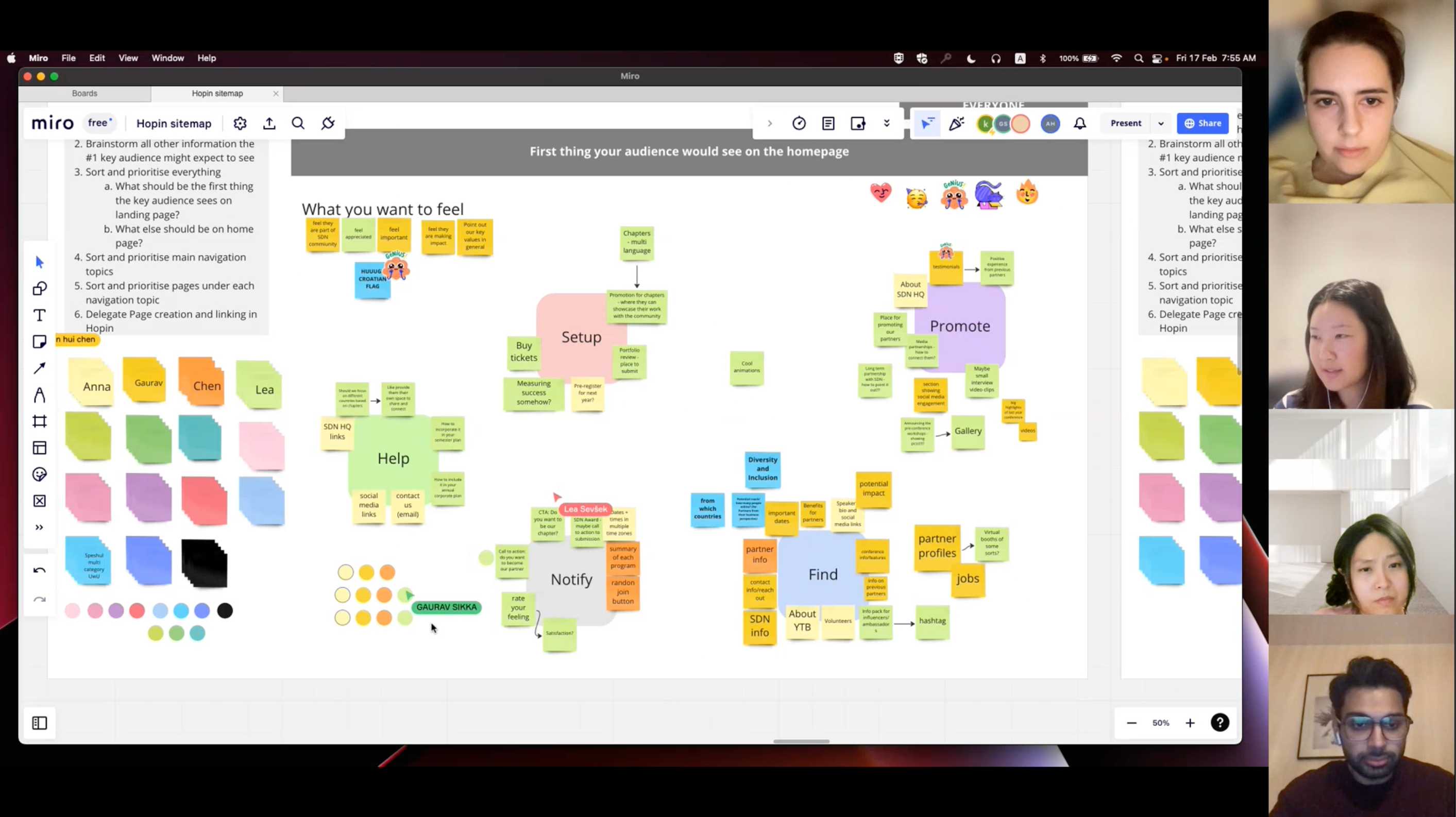Click the free plan badge

point(100,123)
